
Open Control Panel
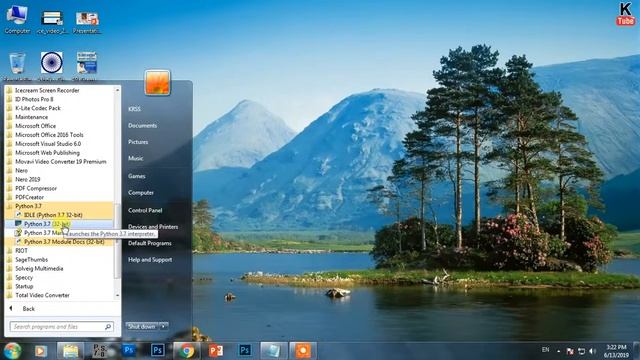145,211
